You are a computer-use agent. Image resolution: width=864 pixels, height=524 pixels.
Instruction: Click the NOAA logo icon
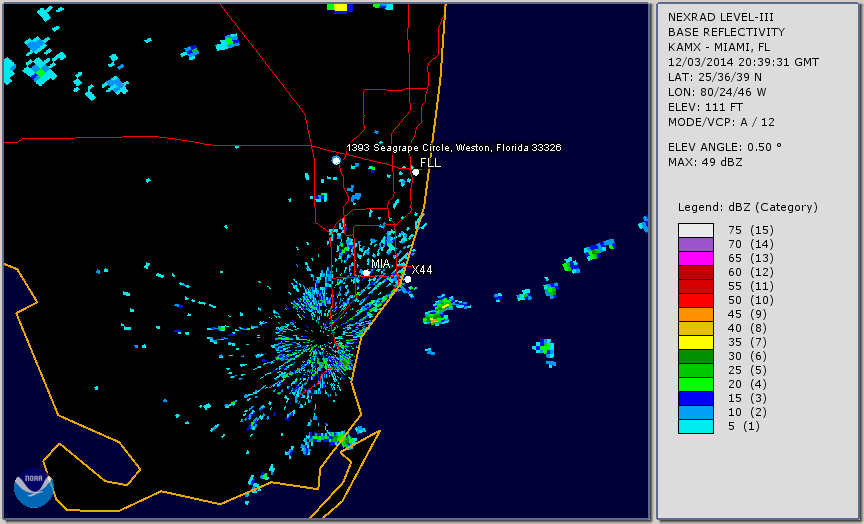[x=34, y=488]
